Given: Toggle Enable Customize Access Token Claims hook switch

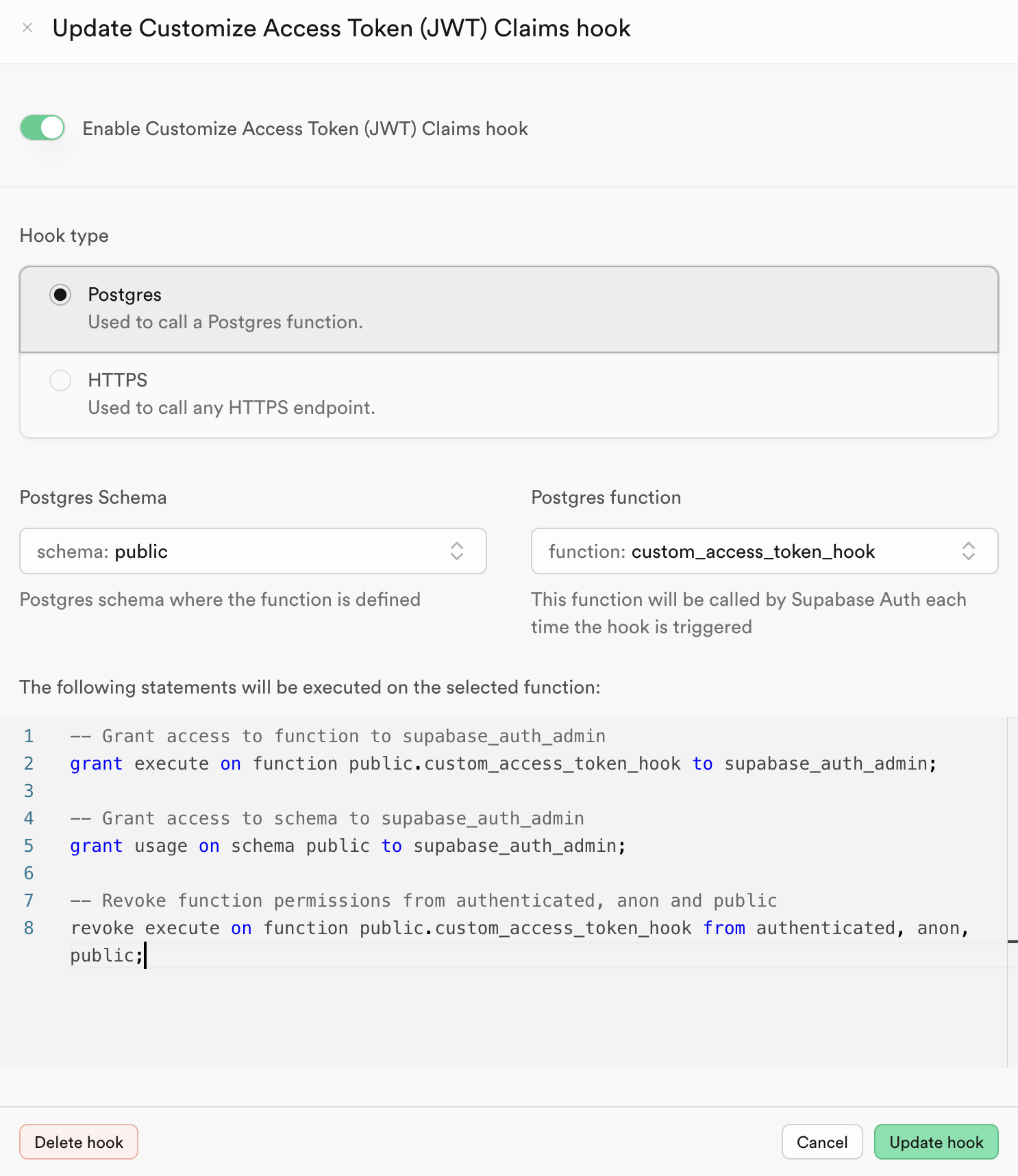Looking at the screenshot, I should [x=42, y=127].
